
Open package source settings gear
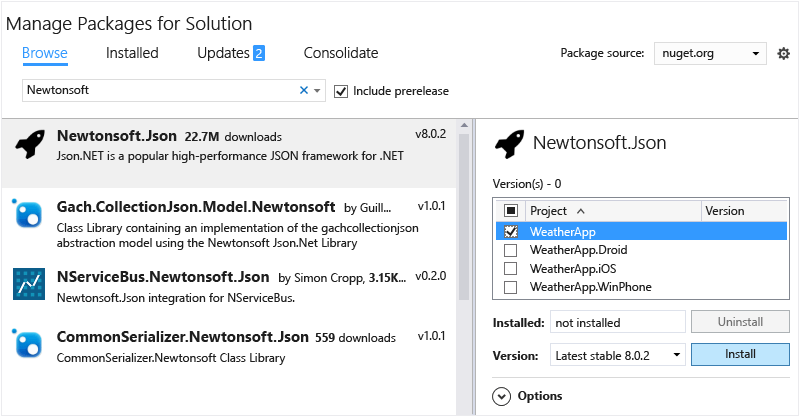pyautogui.click(x=784, y=53)
